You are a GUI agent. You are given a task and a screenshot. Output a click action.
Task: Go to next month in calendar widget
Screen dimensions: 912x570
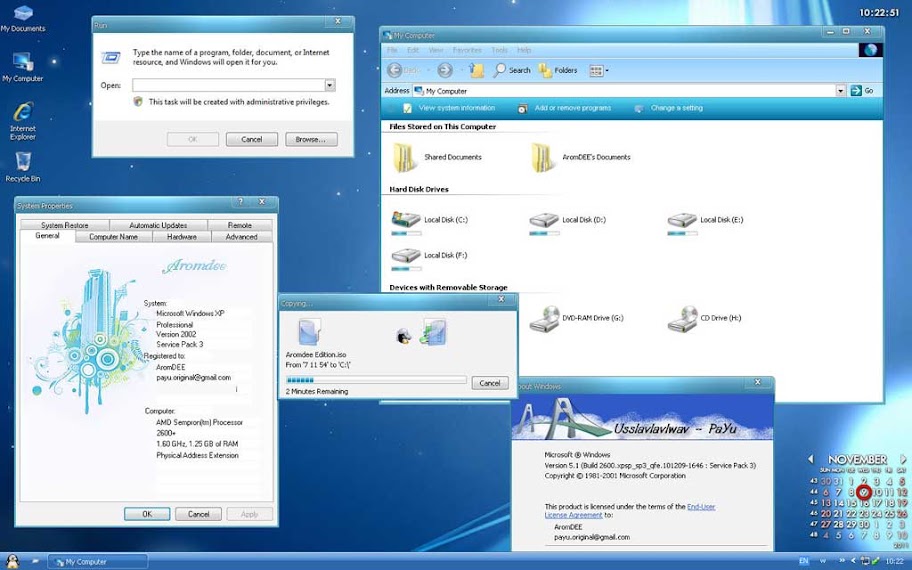click(x=903, y=459)
